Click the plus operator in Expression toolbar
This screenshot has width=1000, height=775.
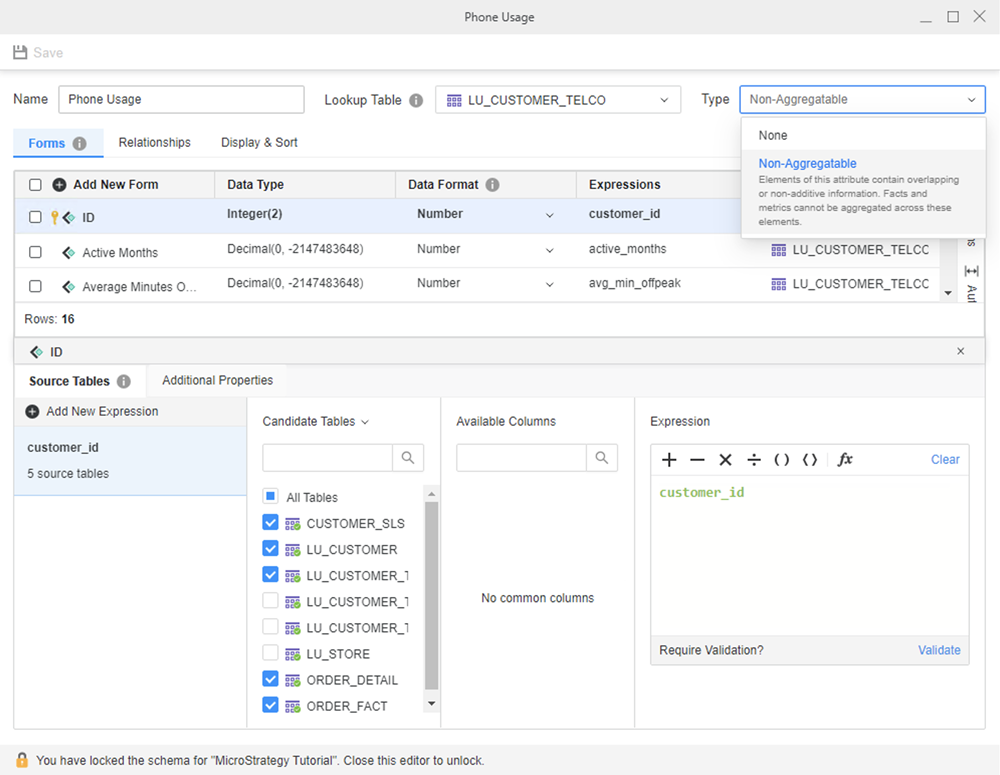pos(669,460)
